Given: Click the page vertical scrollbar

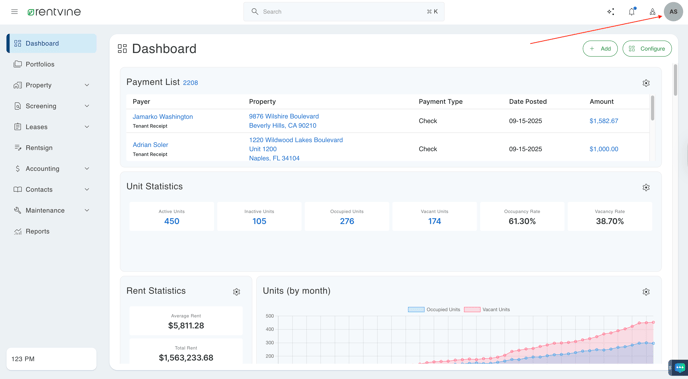Looking at the screenshot, I should (x=675, y=80).
